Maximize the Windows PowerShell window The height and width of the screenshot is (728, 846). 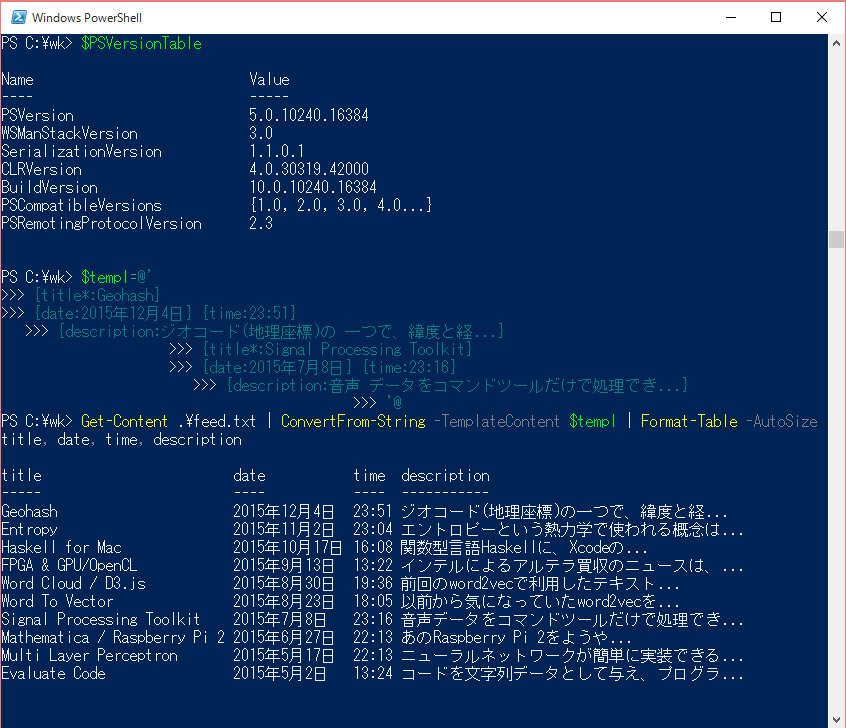coord(775,17)
